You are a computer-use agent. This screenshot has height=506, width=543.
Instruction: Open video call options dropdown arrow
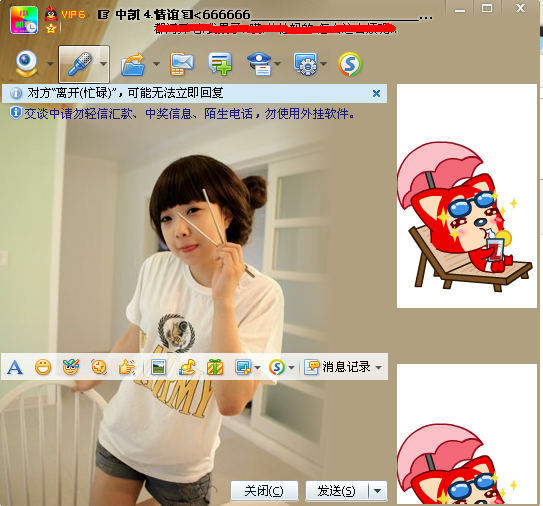click(x=50, y=64)
